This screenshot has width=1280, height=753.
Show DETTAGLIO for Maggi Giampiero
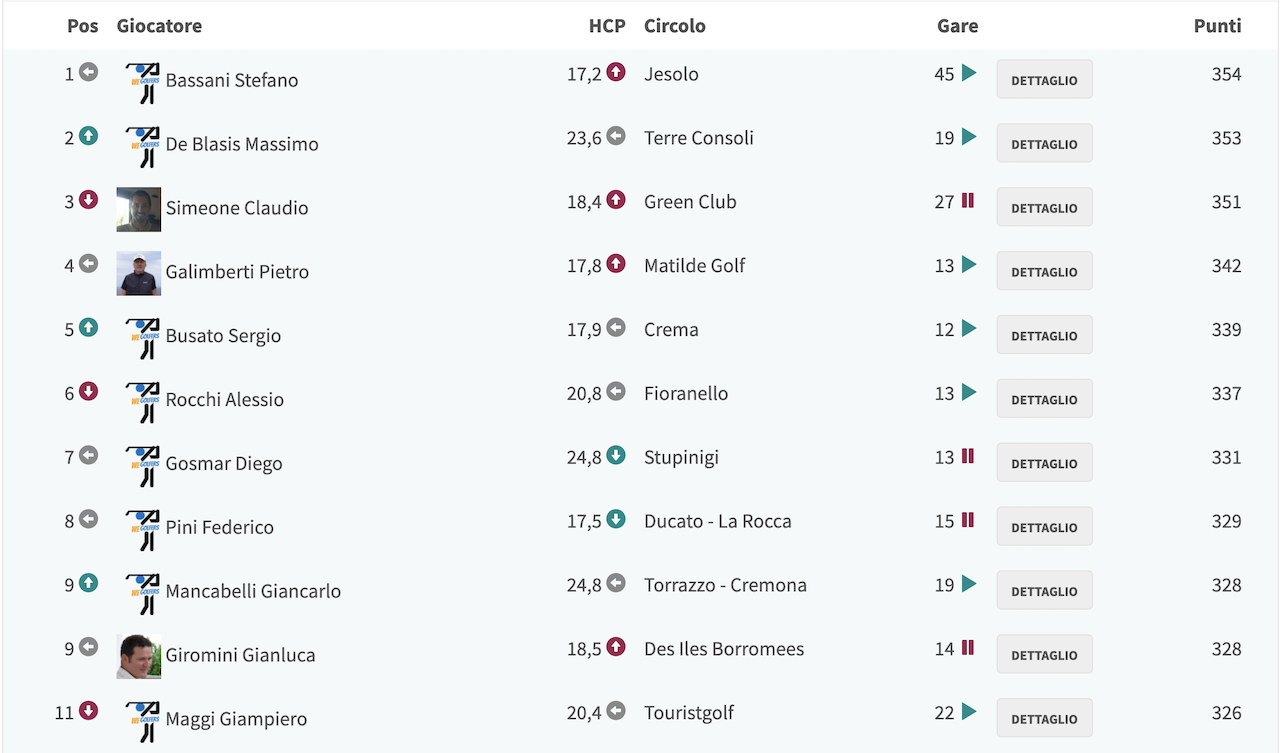pyautogui.click(x=1044, y=718)
